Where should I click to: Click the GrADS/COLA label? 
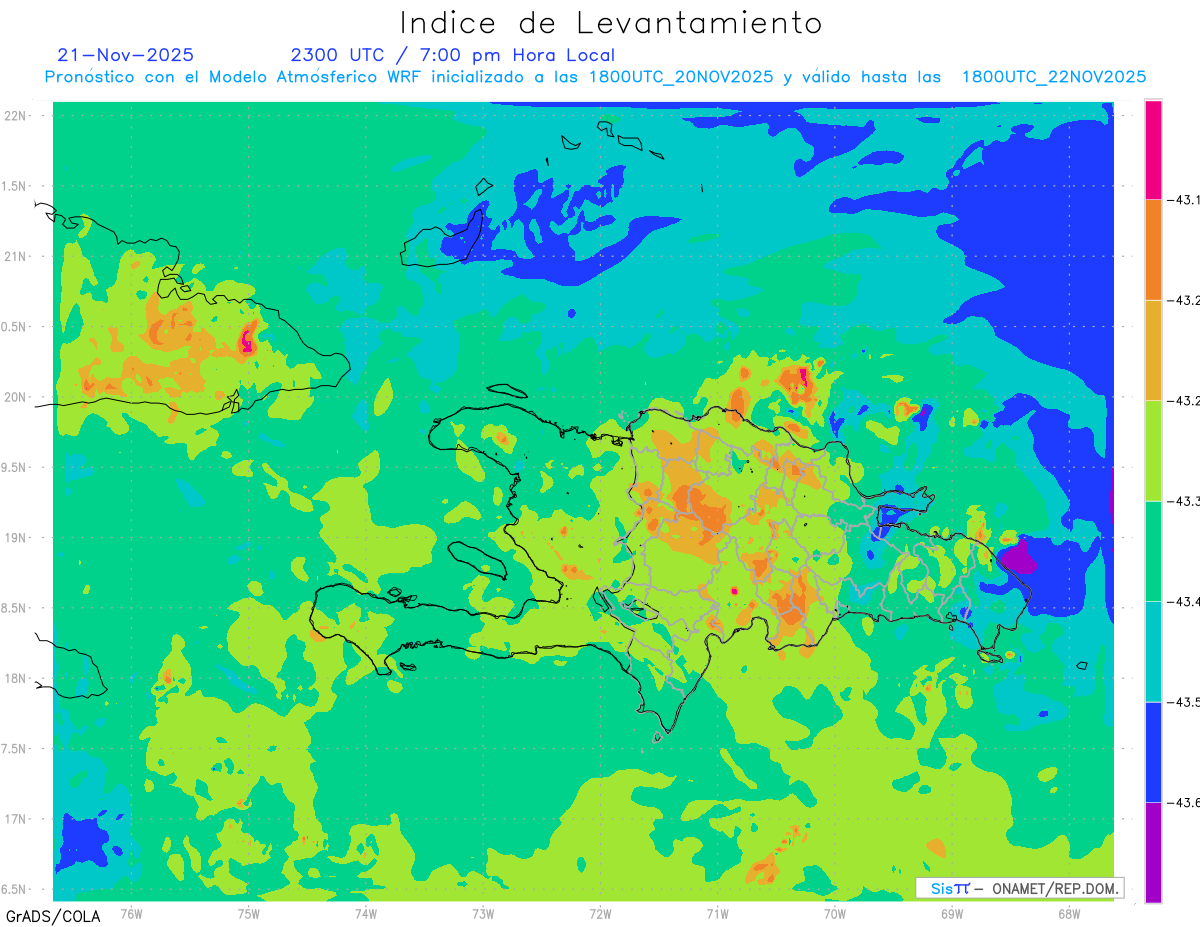[x=45, y=916]
